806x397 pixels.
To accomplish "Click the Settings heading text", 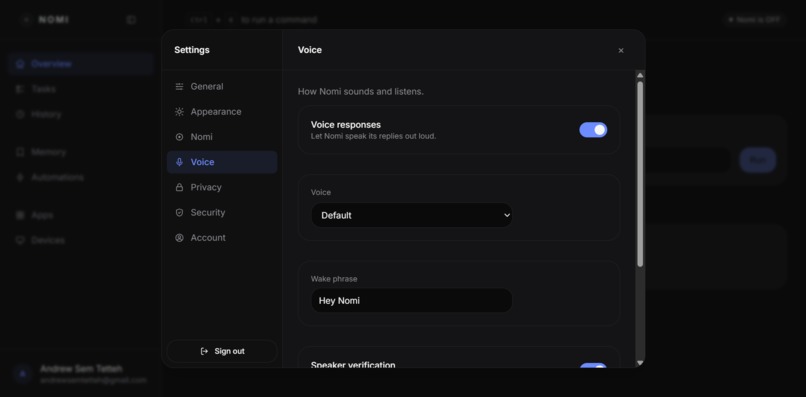I will pos(192,50).
